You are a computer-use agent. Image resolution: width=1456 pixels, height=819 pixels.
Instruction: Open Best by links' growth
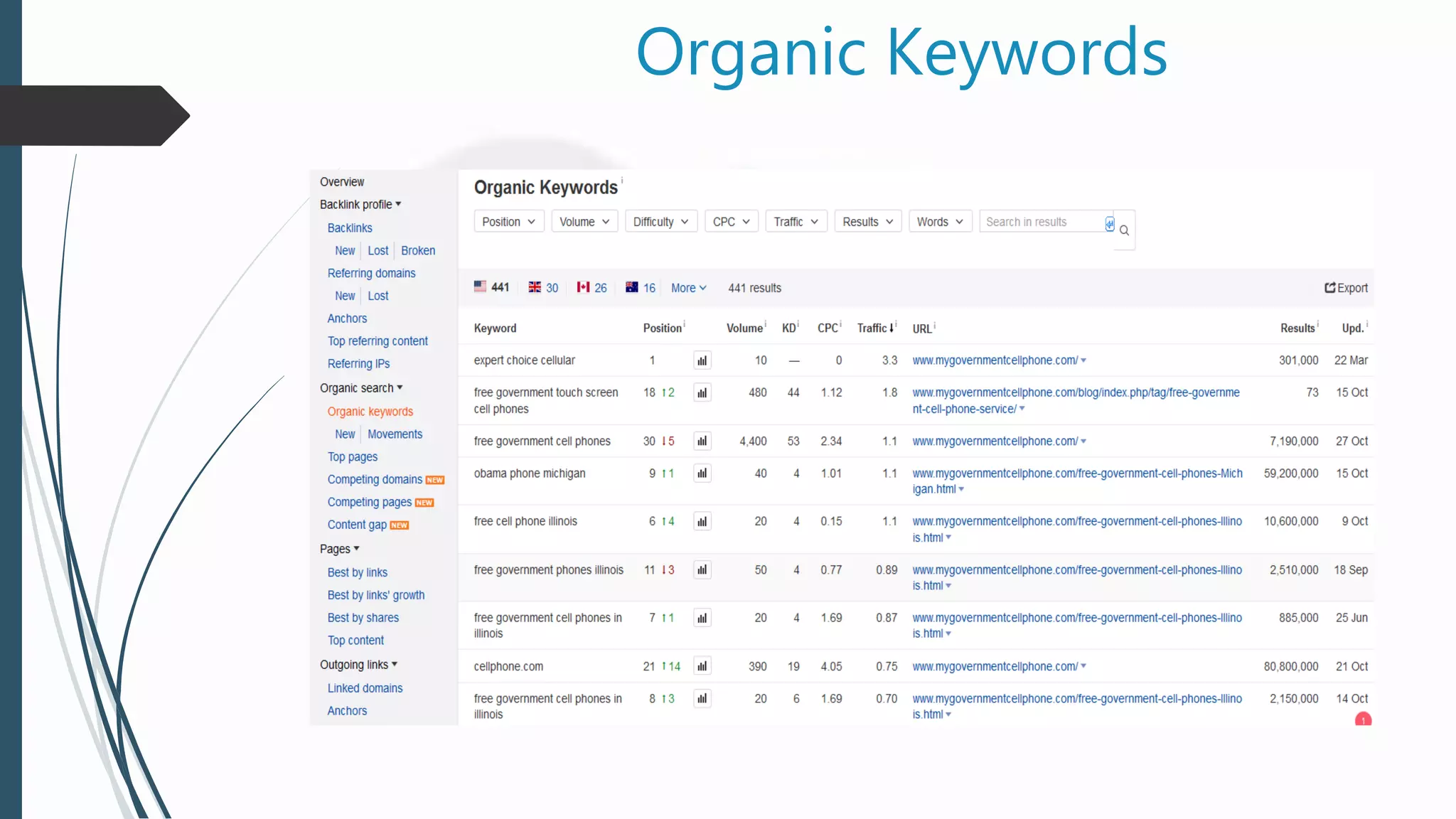[376, 596]
